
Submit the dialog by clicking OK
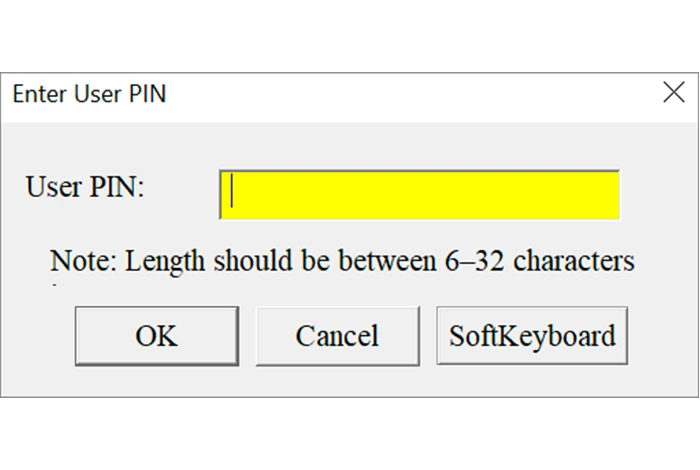pyautogui.click(x=156, y=336)
